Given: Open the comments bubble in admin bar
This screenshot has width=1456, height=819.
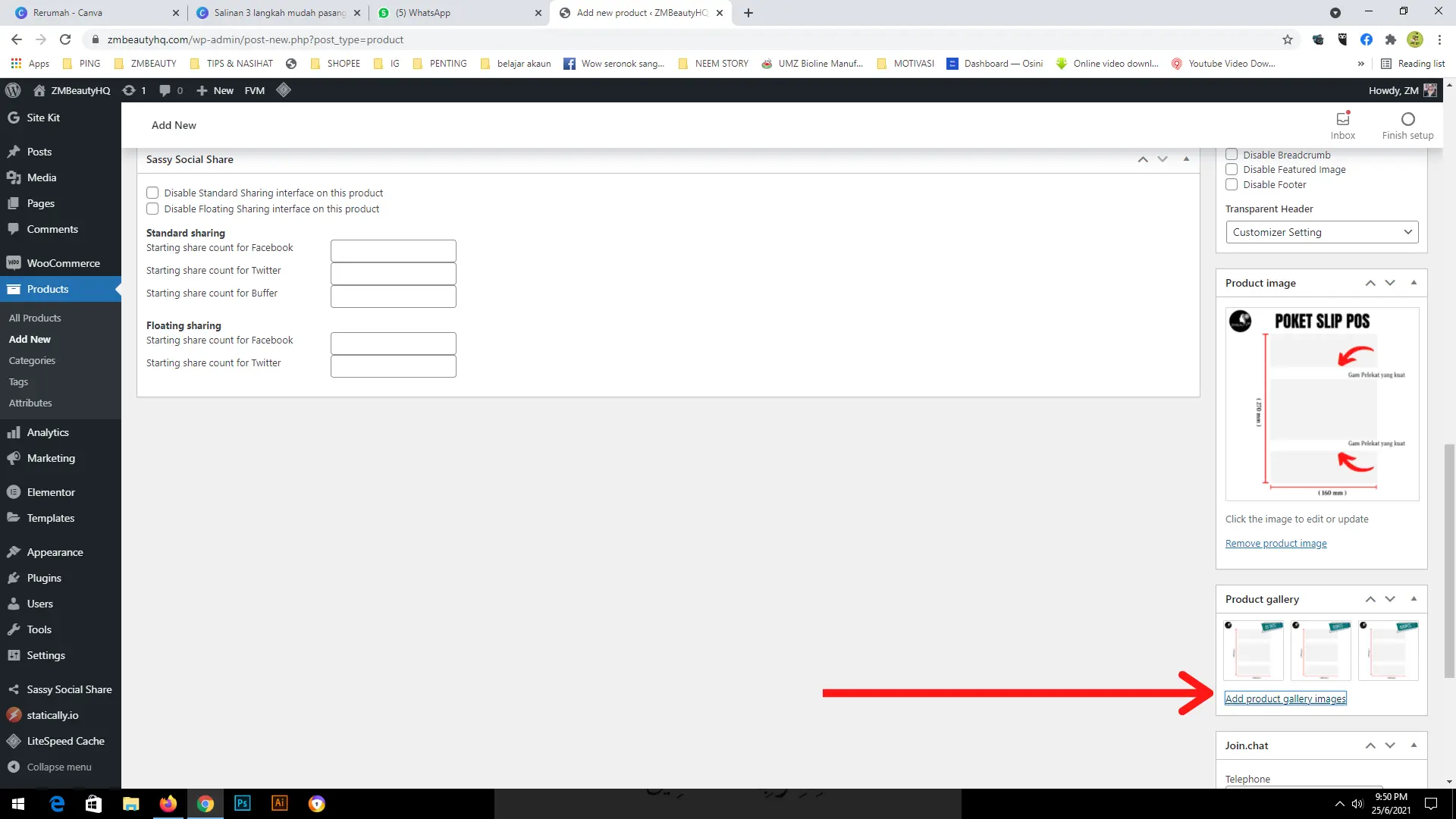Looking at the screenshot, I should [x=165, y=90].
